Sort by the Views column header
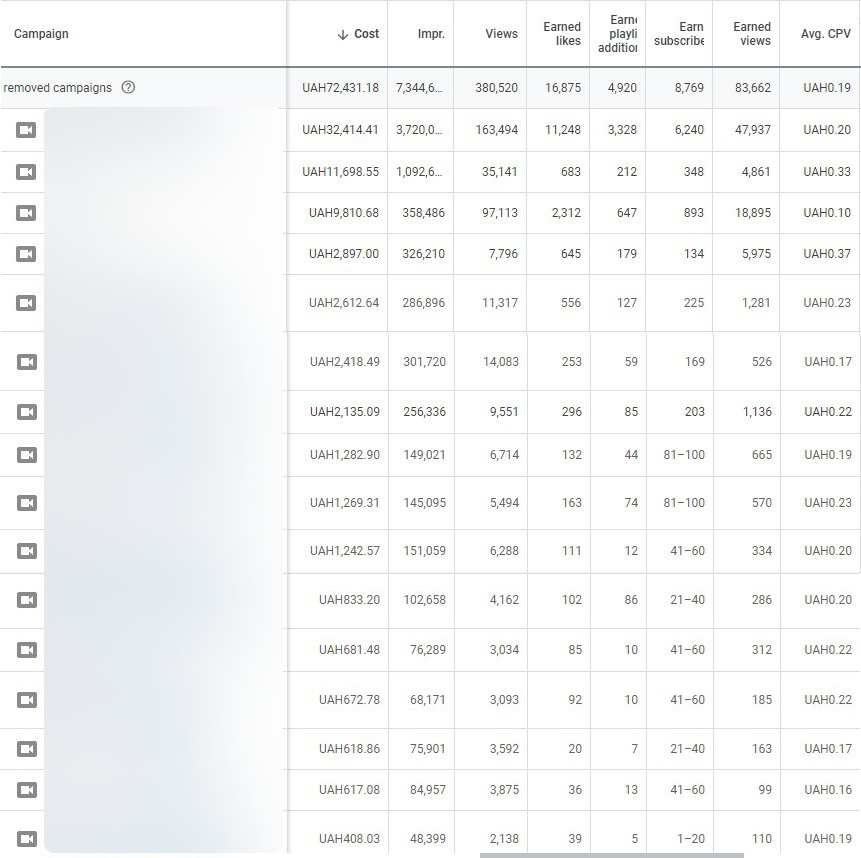861x858 pixels. pyautogui.click(x=501, y=34)
